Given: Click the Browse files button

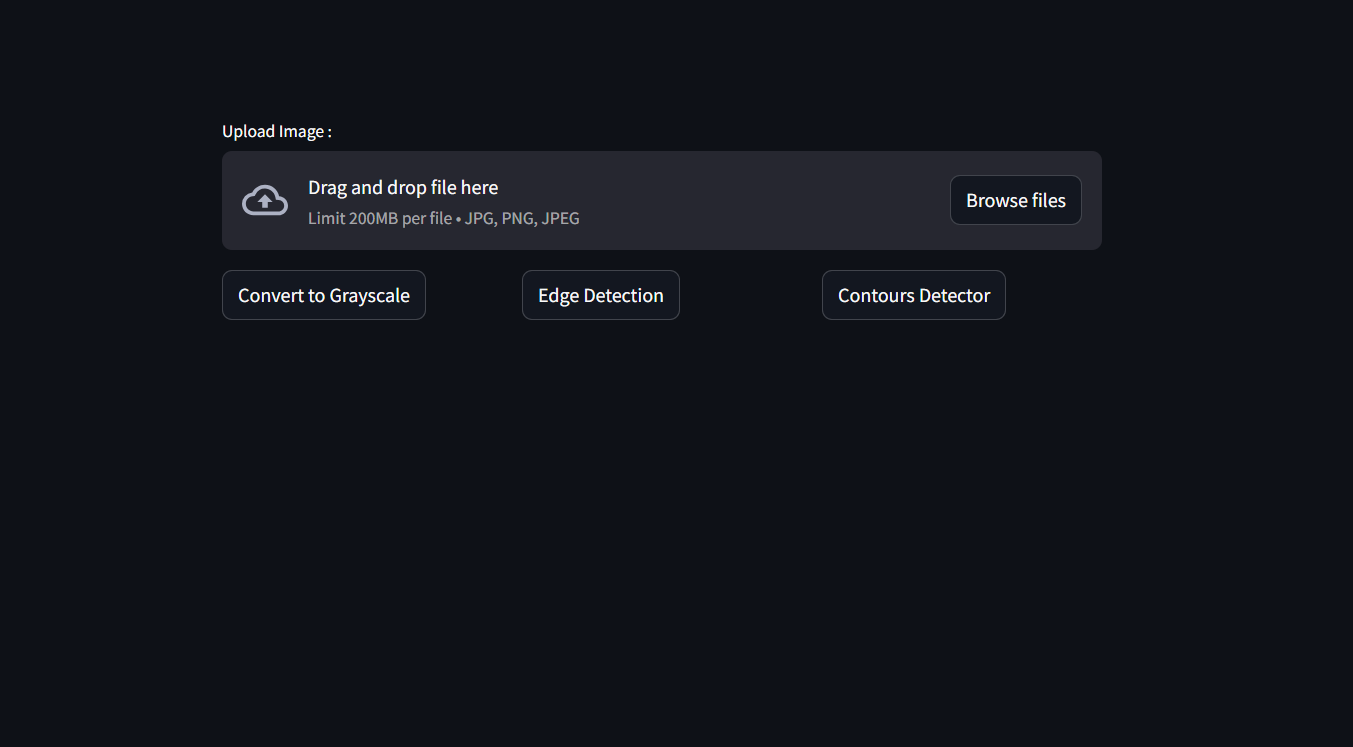Looking at the screenshot, I should coord(1015,200).
